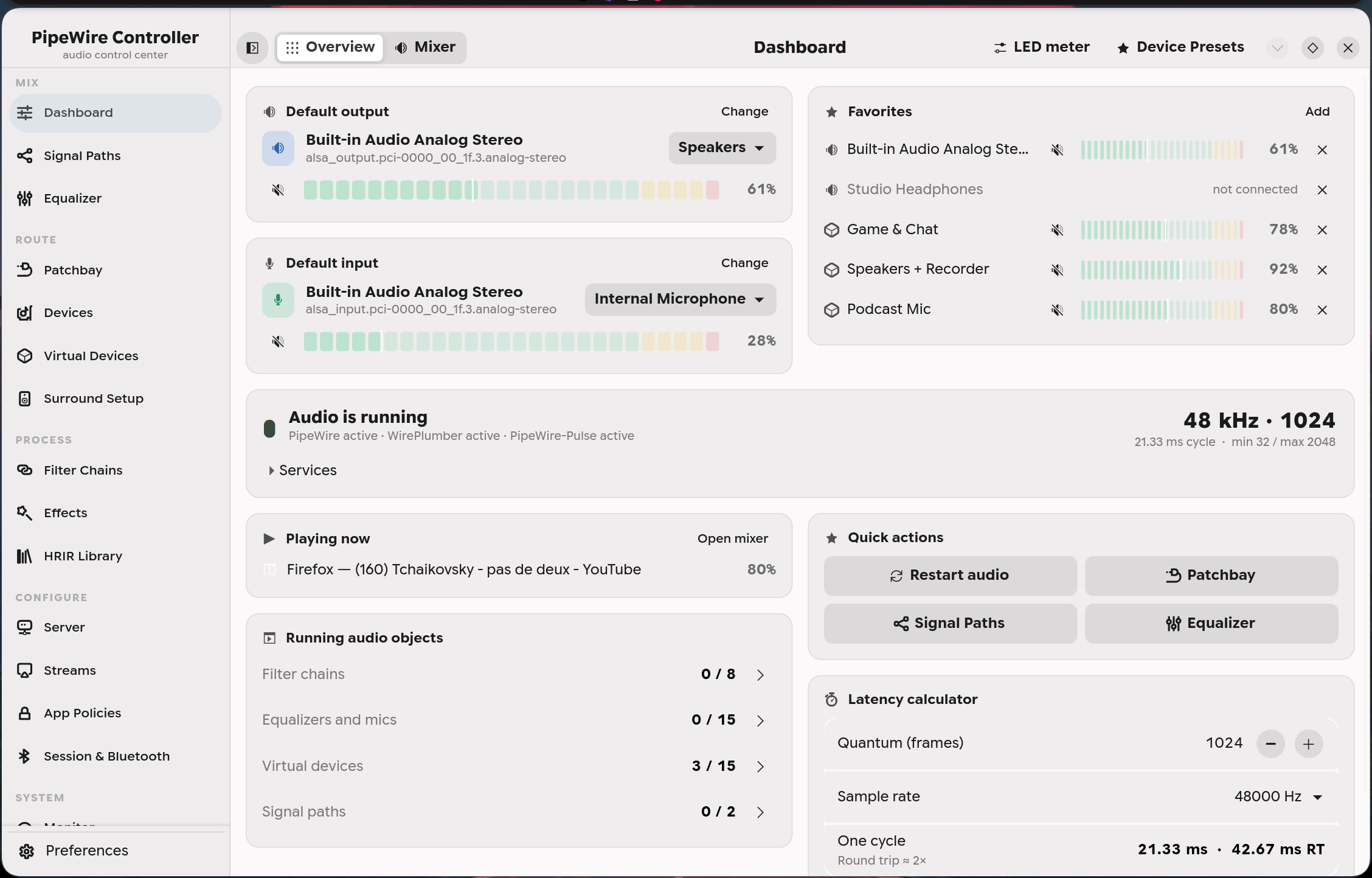Open Filter Chains page
The image size is (1372, 878).
coord(116,470)
